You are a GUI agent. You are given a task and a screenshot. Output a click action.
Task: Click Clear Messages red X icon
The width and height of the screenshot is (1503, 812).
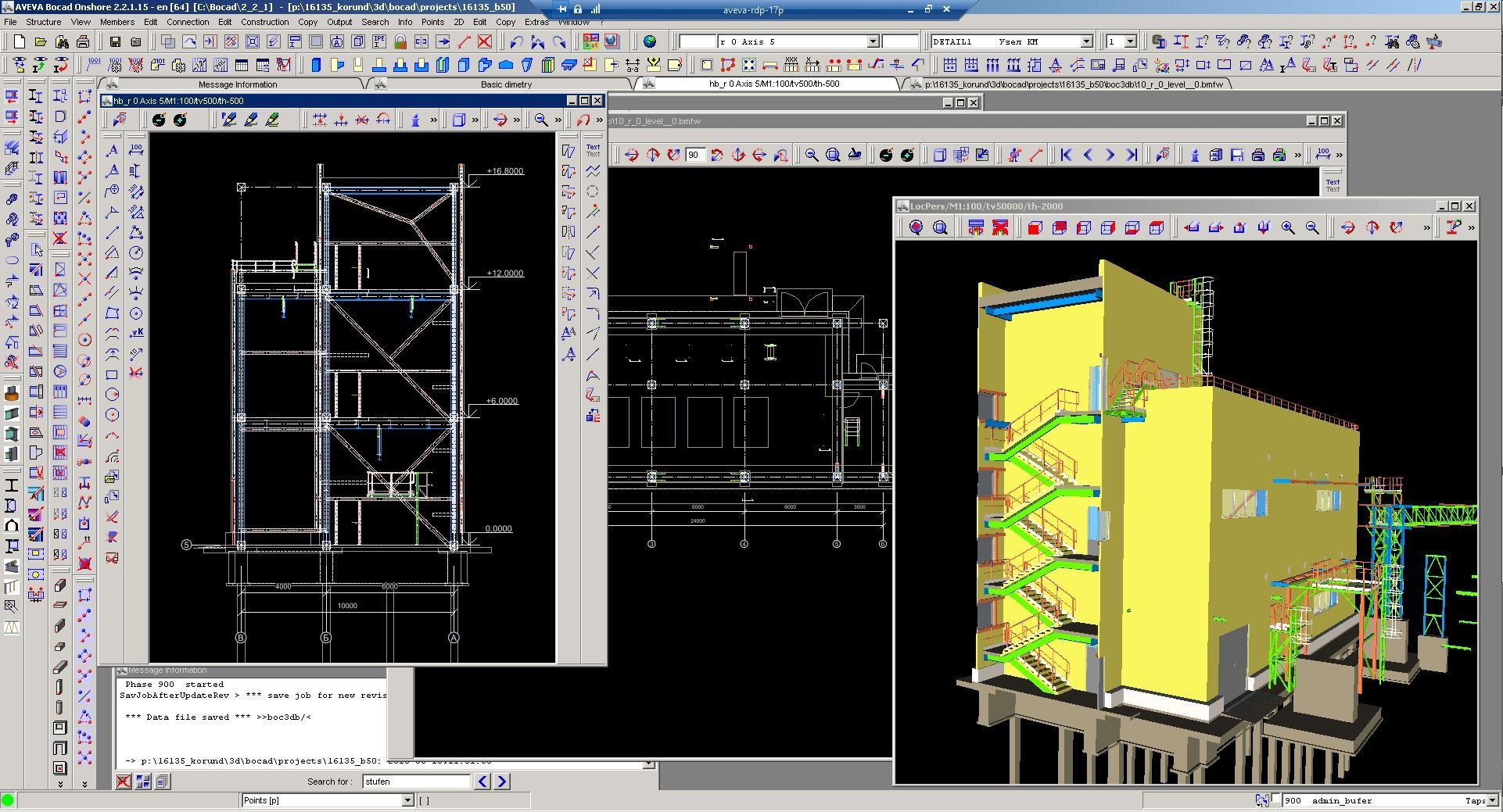click(124, 781)
